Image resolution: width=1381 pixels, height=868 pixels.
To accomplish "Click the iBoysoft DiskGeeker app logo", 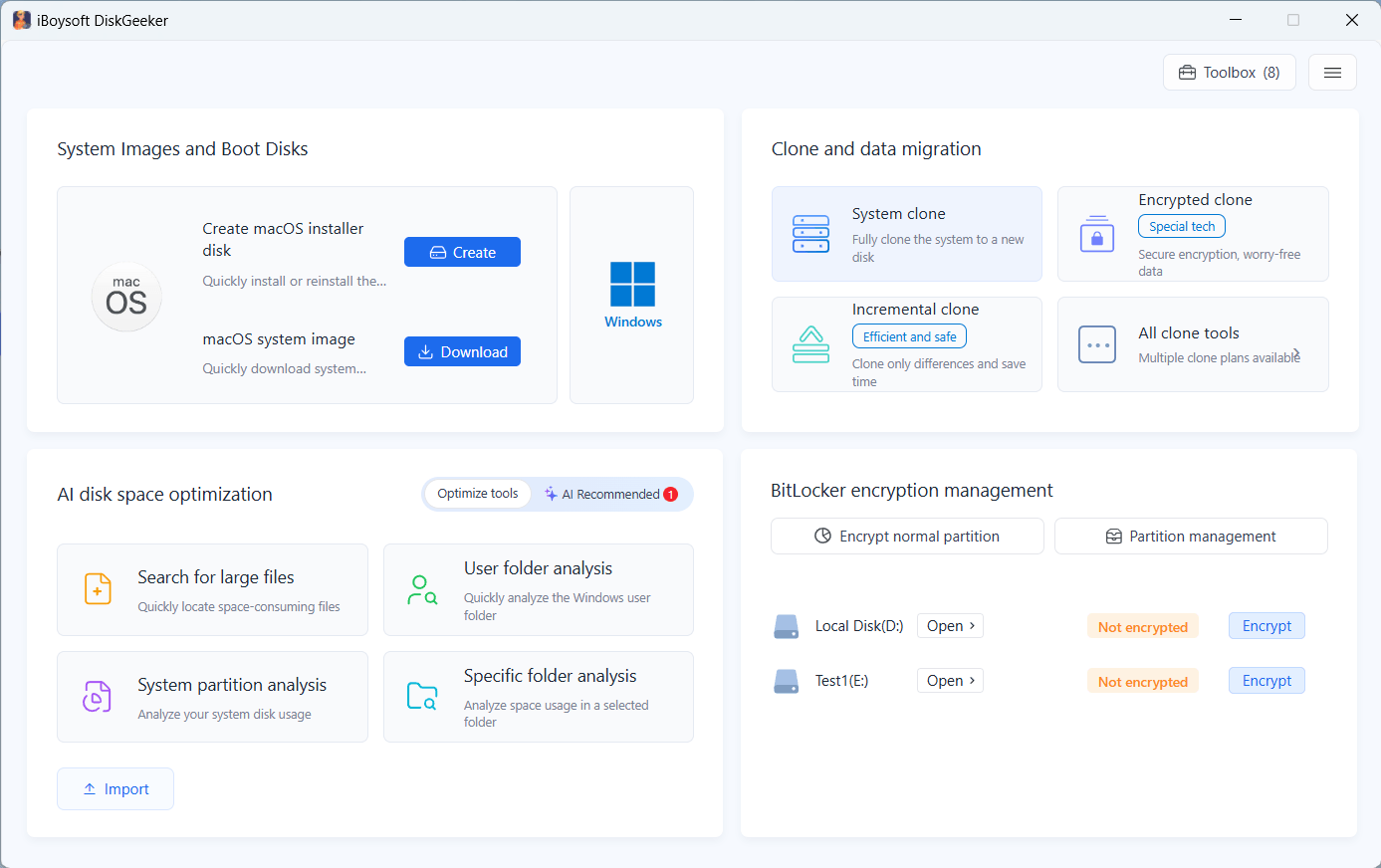I will [x=22, y=20].
